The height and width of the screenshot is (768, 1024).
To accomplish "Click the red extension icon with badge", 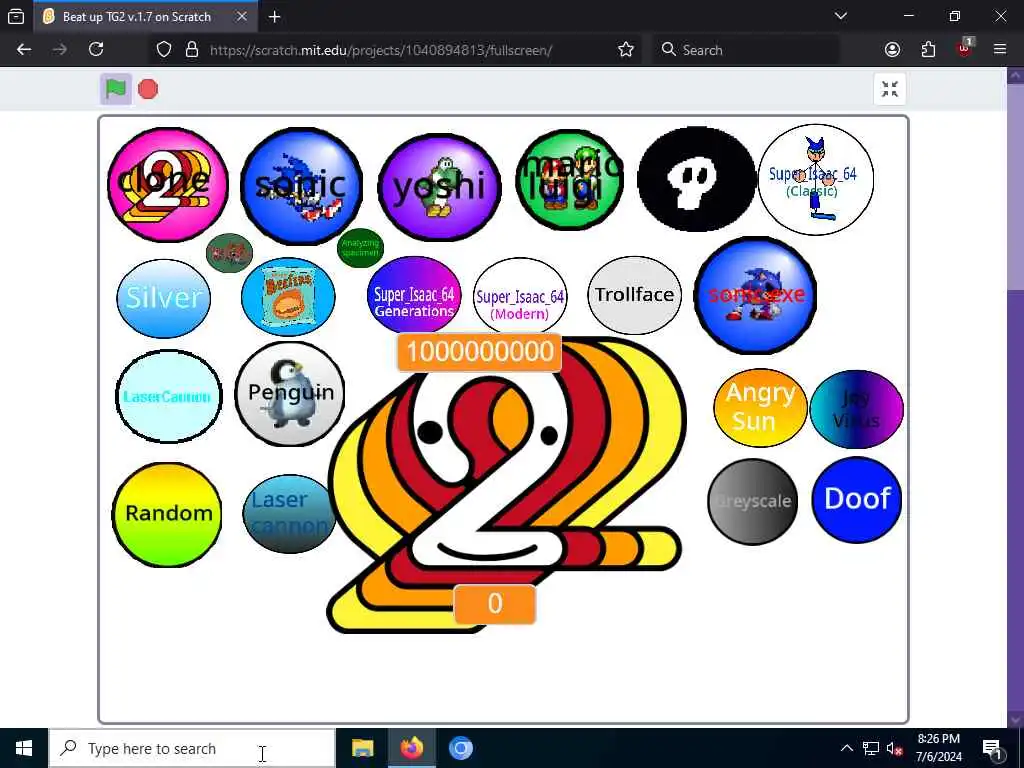I will click(964, 48).
